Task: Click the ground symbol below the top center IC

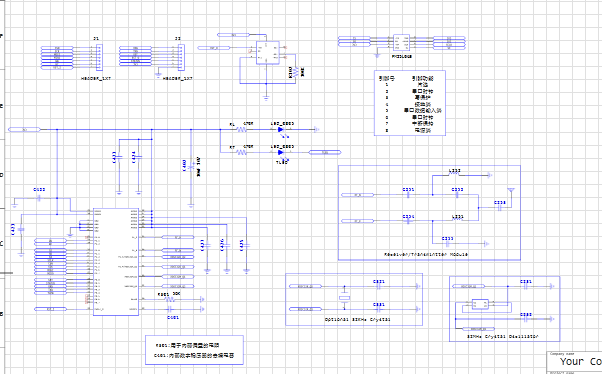Action: point(266,98)
